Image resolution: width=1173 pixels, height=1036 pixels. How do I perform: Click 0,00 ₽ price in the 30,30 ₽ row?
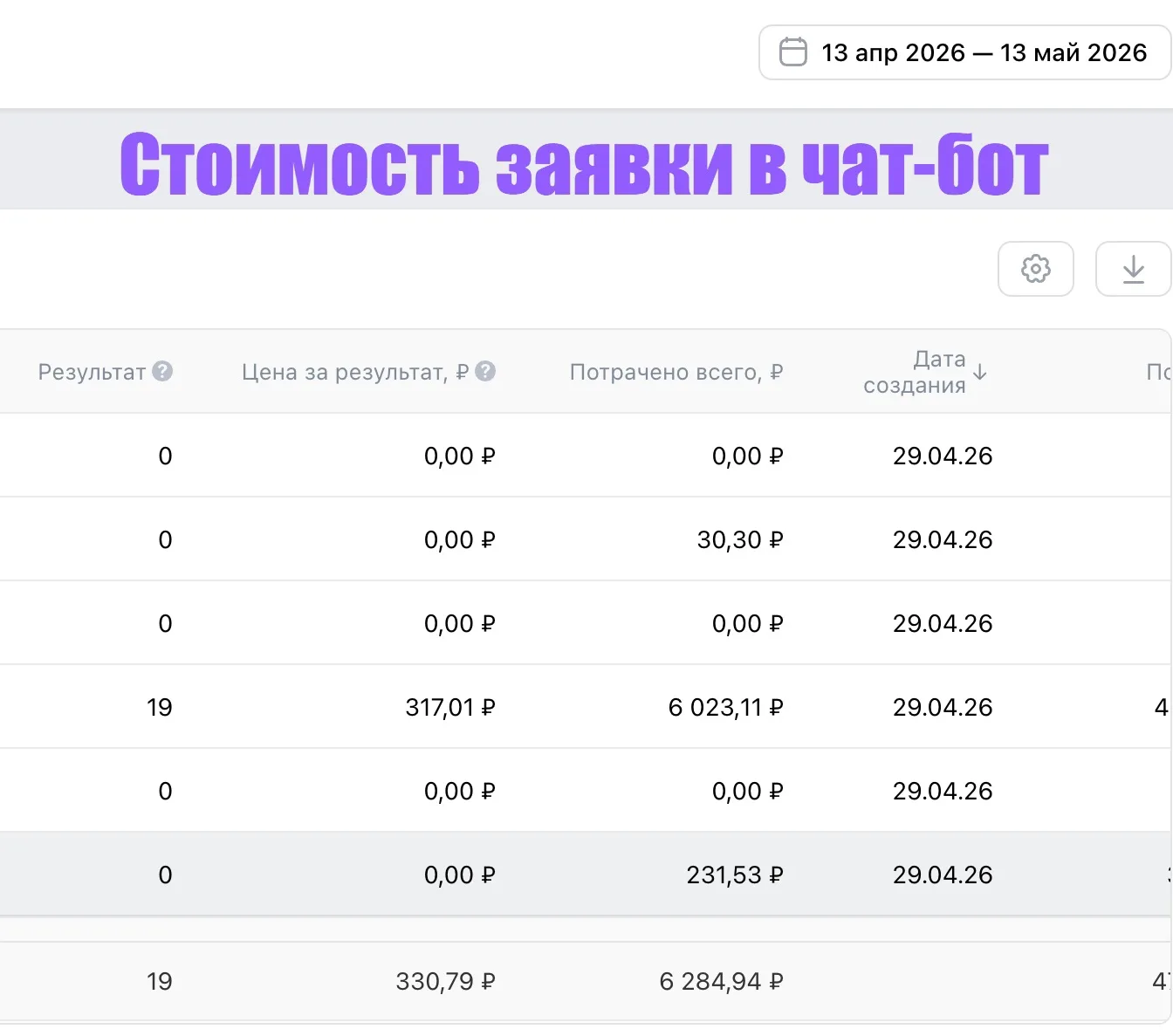coord(460,539)
